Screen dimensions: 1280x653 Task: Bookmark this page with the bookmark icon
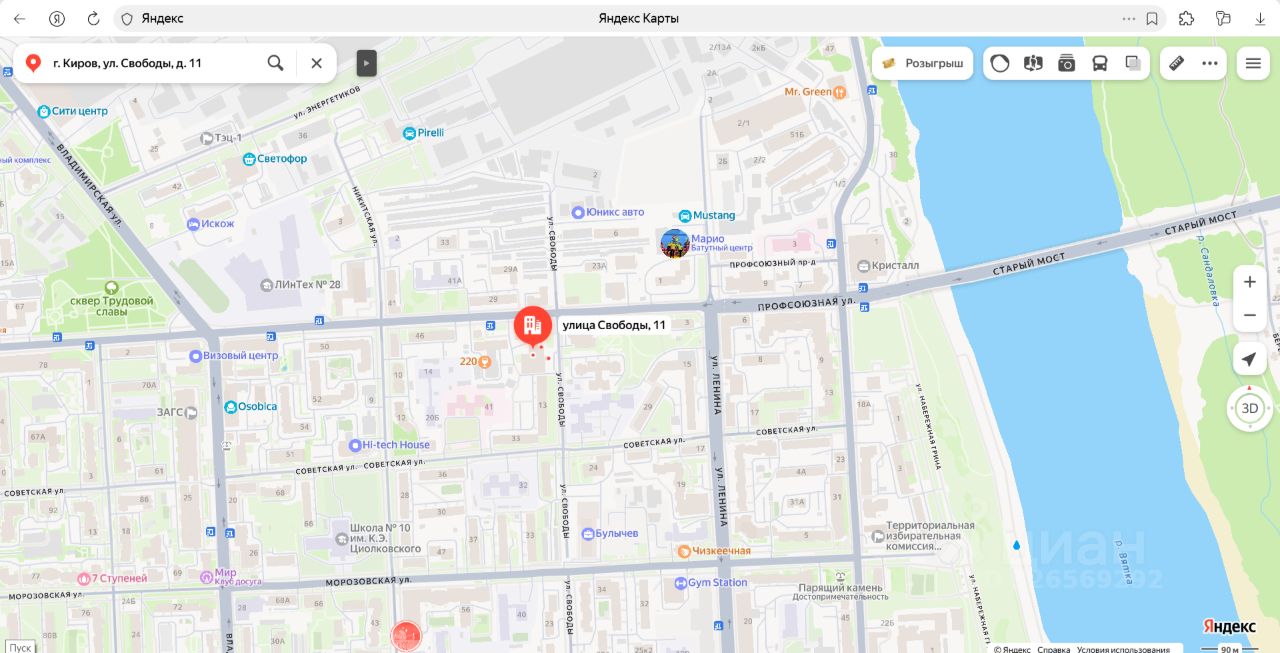(x=1152, y=18)
